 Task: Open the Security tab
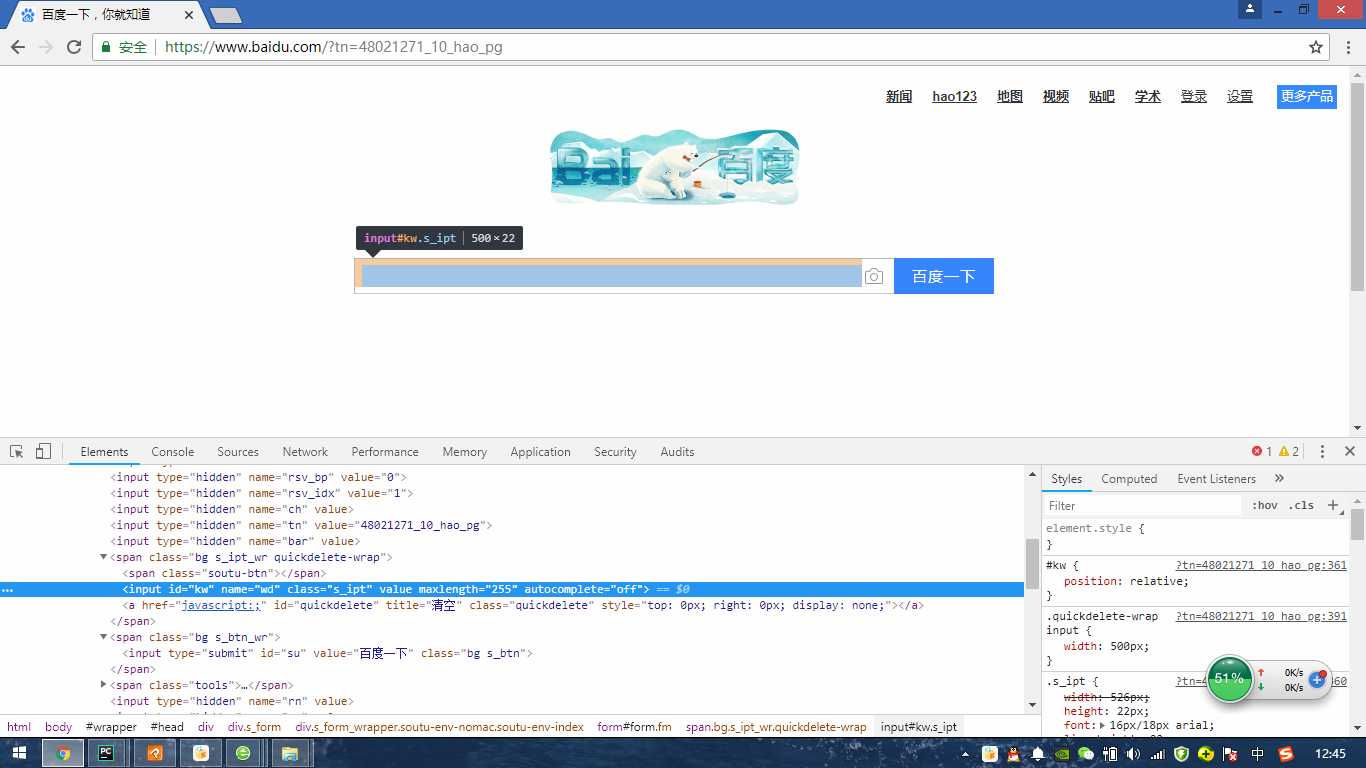[x=615, y=452]
